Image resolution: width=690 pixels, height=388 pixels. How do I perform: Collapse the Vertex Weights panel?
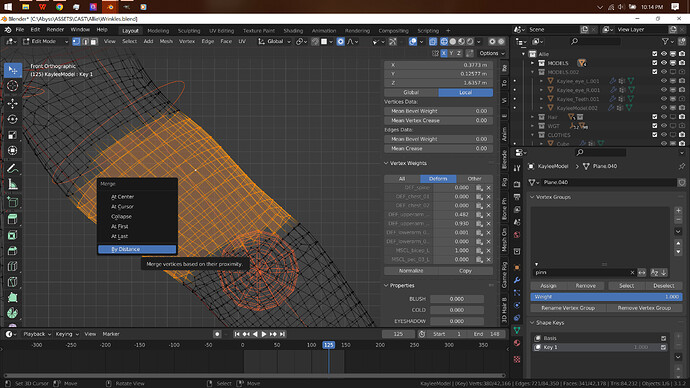pos(386,163)
